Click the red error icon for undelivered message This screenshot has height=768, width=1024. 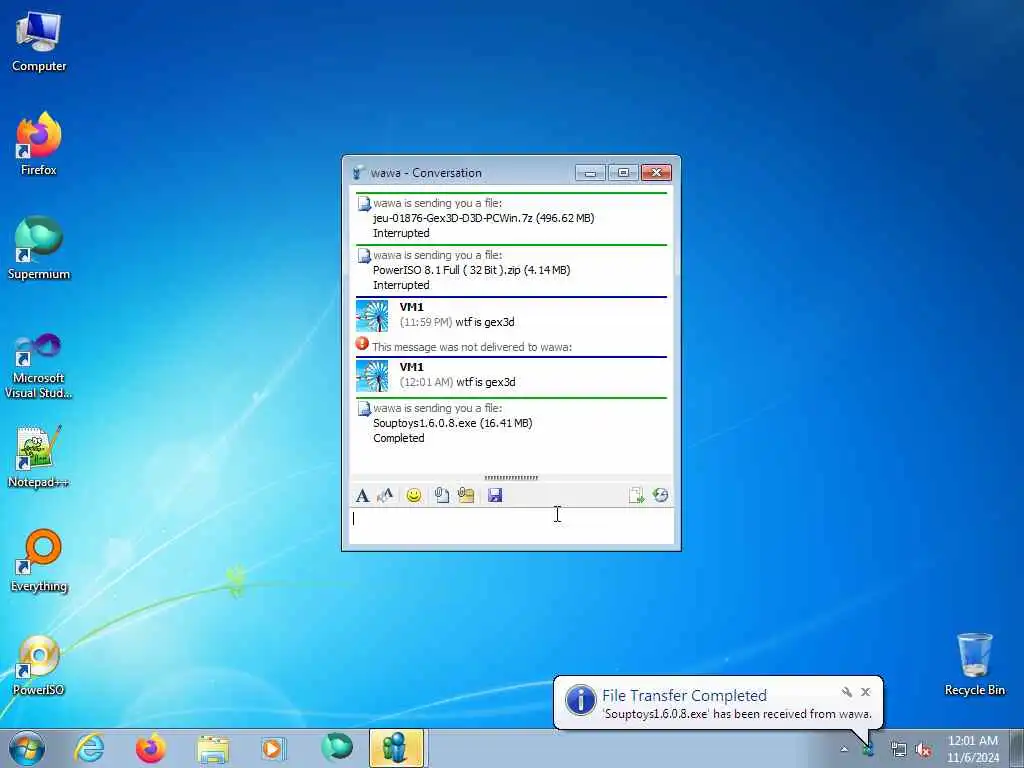tap(362, 344)
